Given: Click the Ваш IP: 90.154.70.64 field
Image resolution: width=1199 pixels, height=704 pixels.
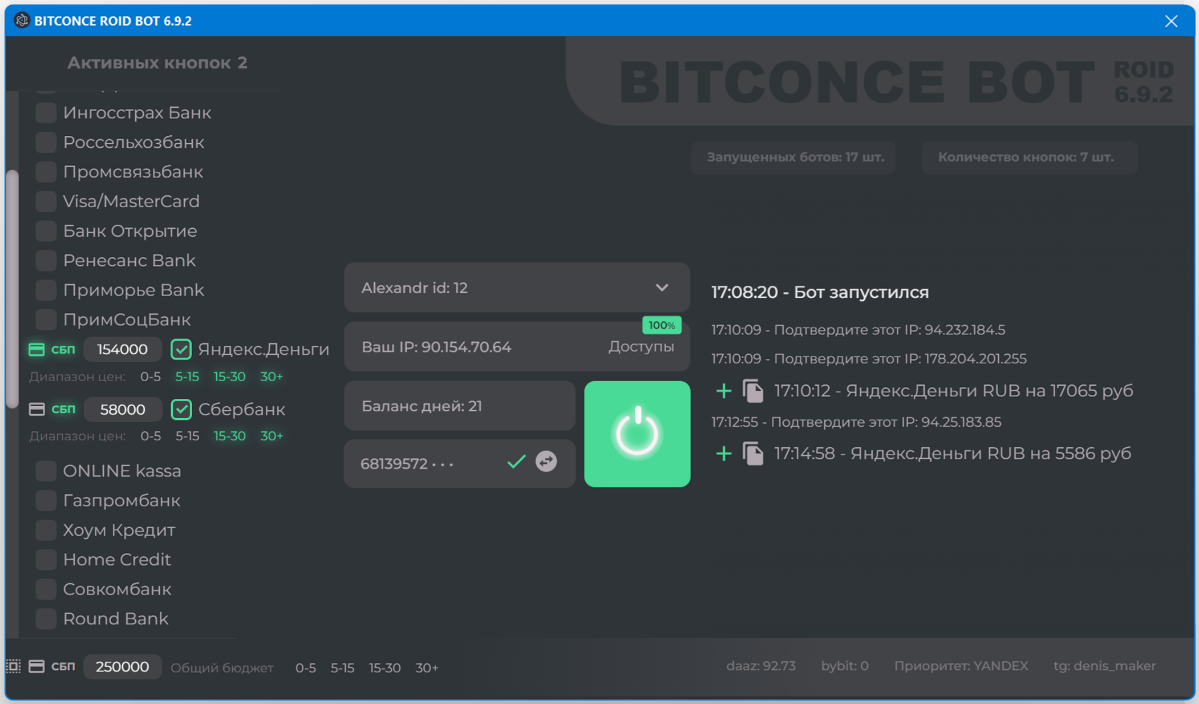Looking at the screenshot, I should (517, 347).
